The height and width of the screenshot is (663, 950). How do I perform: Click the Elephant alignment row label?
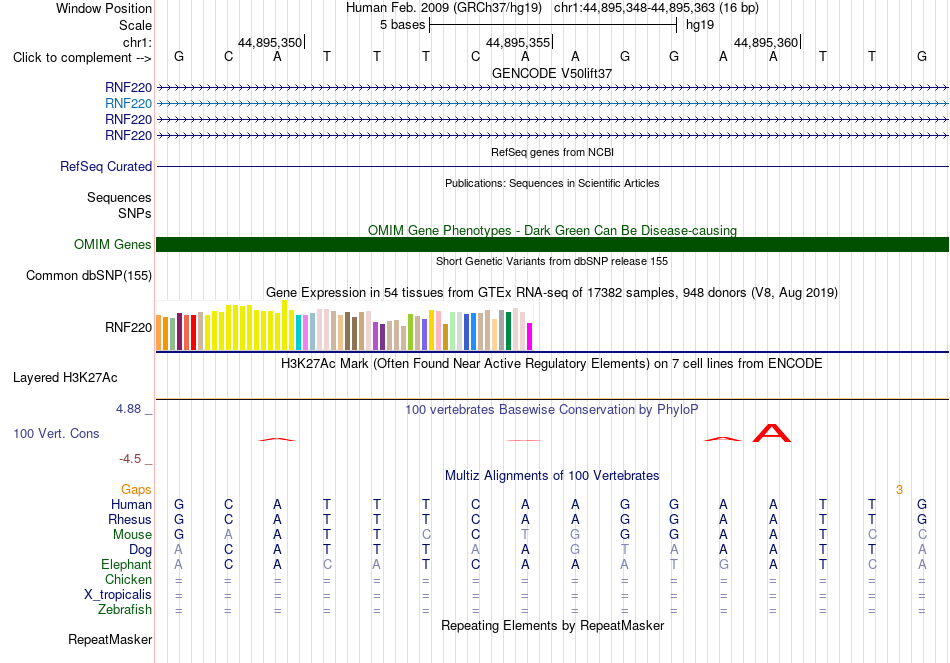pos(127,565)
